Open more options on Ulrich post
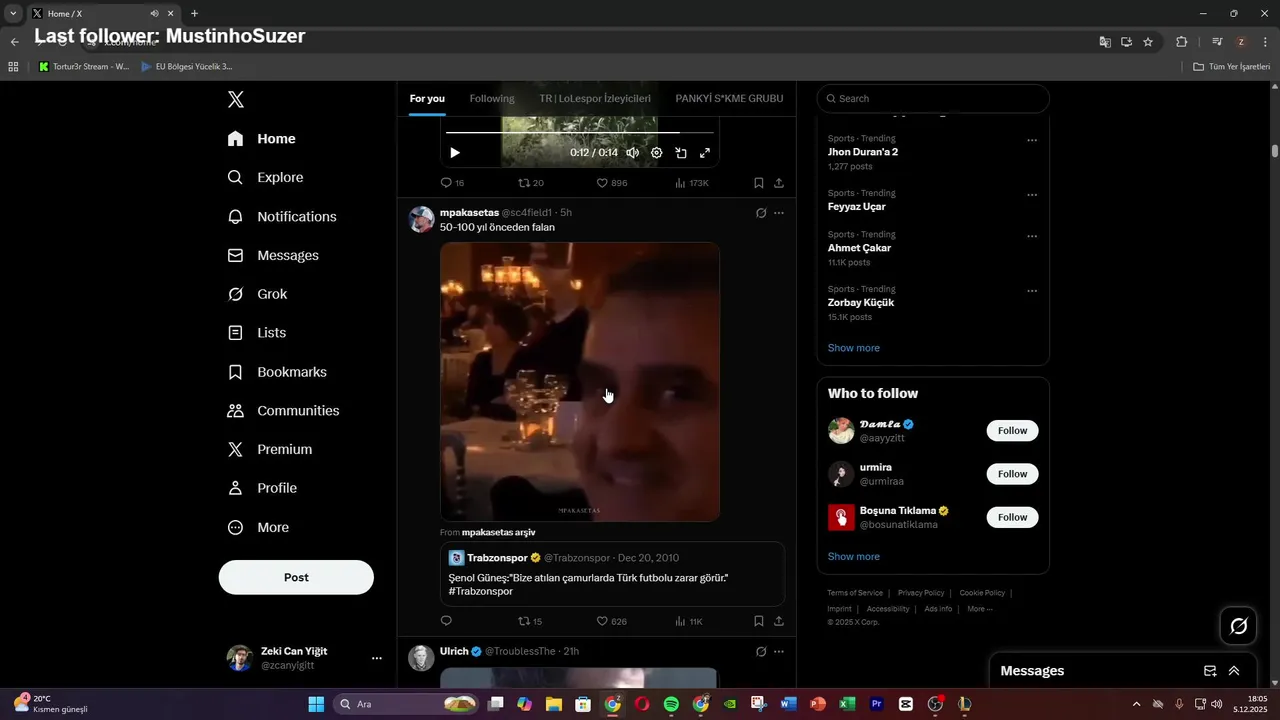This screenshot has width=1280, height=720. pos(779,651)
